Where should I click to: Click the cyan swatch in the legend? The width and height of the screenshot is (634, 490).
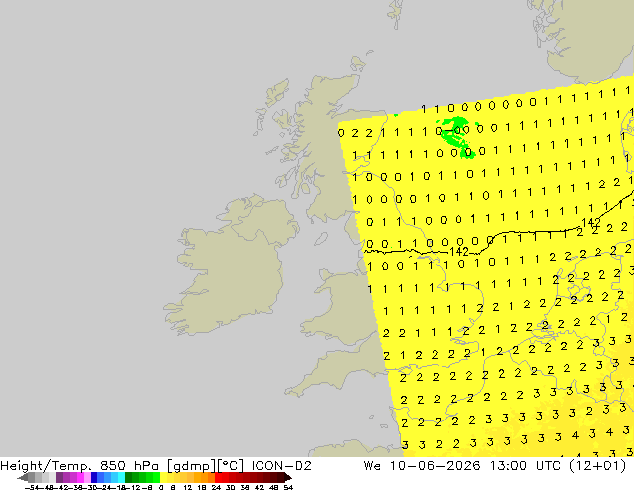click(x=121, y=477)
